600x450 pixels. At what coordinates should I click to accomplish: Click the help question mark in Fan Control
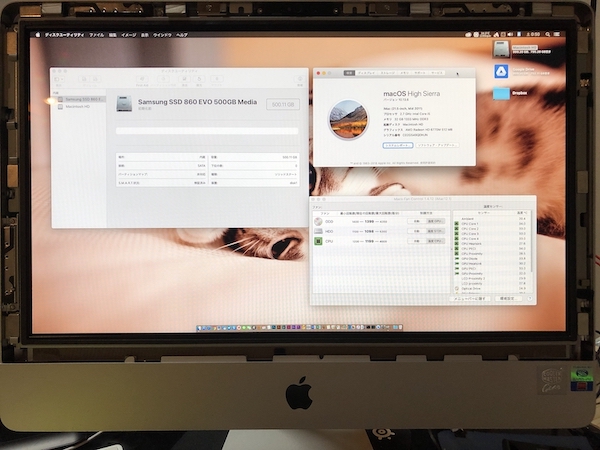pos(530,298)
